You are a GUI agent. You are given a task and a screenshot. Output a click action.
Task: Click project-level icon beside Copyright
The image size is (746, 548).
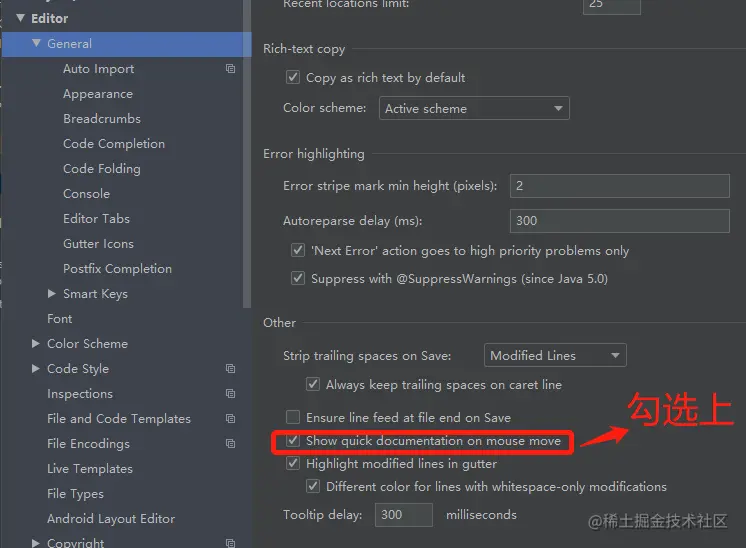[230, 543]
